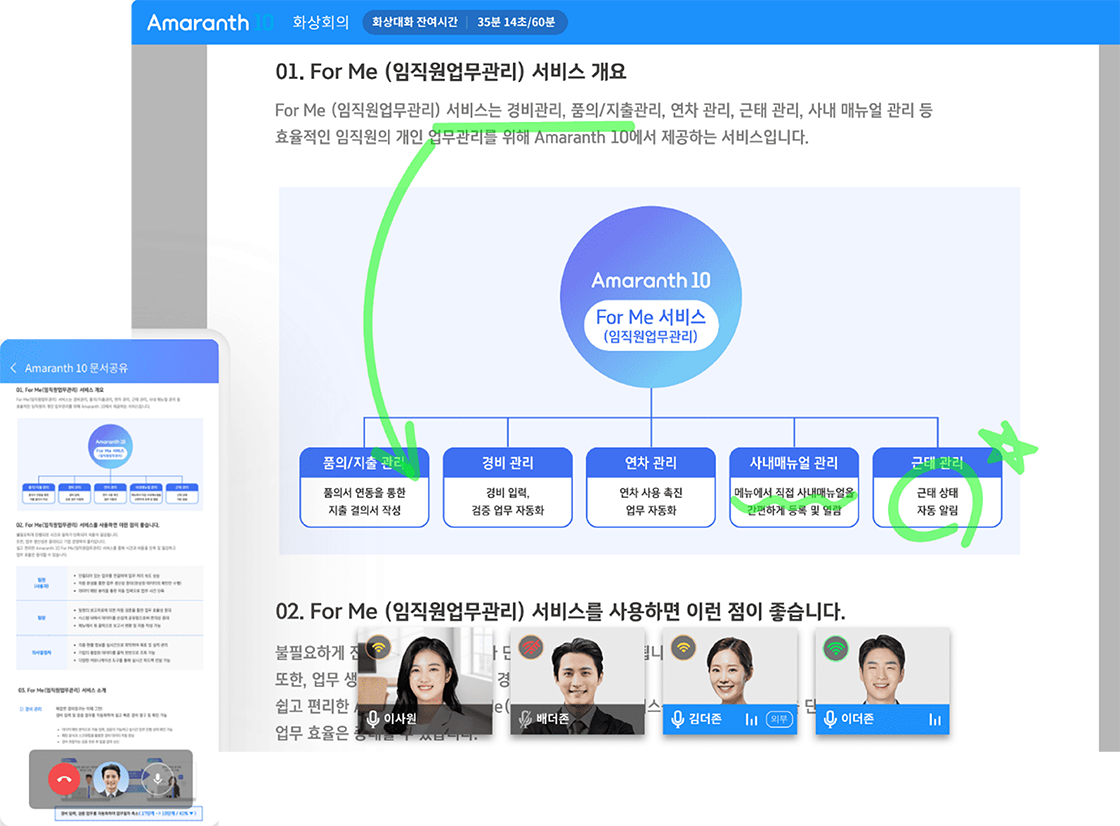Tap the mobile microphone circle button
Viewport: 1120px width, 826px height.
pos(158,779)
